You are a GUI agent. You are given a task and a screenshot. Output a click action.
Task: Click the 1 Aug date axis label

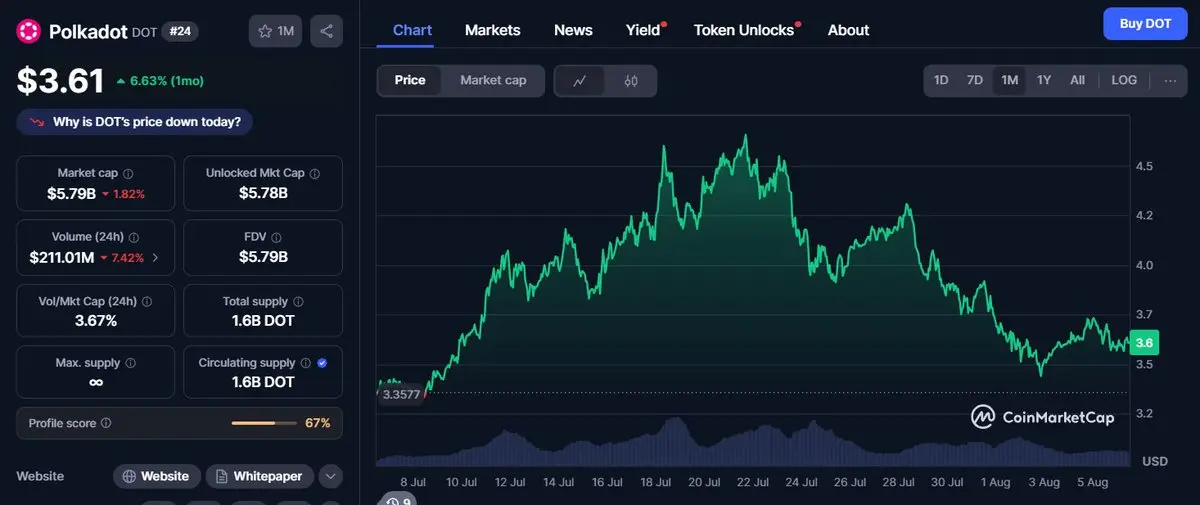pos(995,482)
